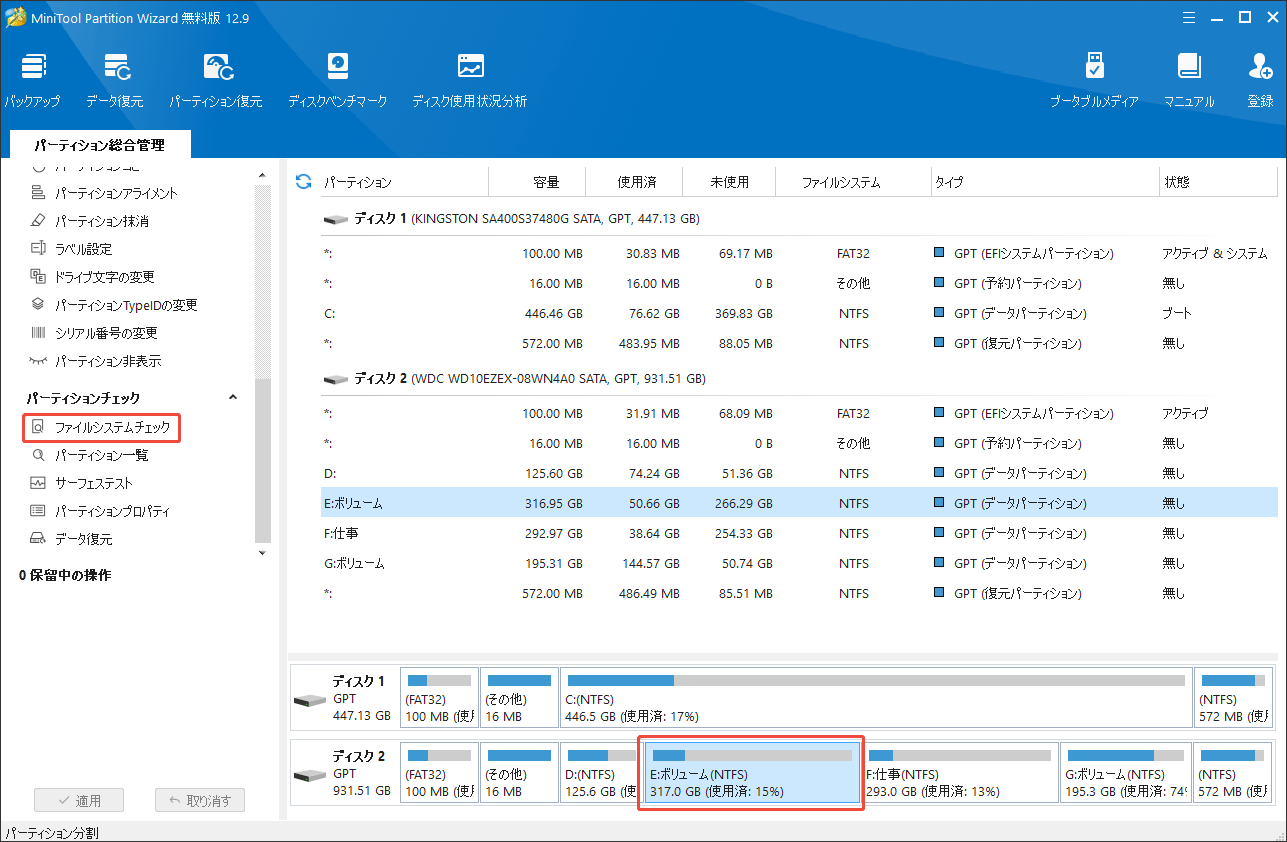
Task: Click the disabled 適用 button
Action: (x=78, y=800)
